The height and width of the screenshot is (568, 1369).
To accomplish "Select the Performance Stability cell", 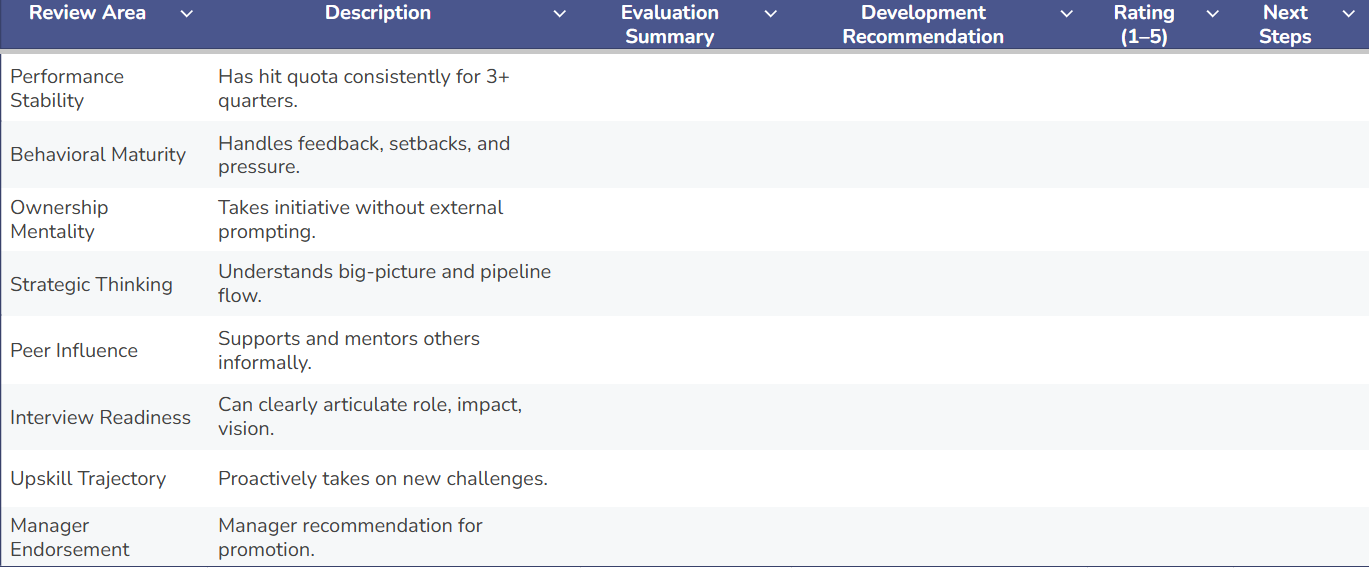I will (104, 88).
